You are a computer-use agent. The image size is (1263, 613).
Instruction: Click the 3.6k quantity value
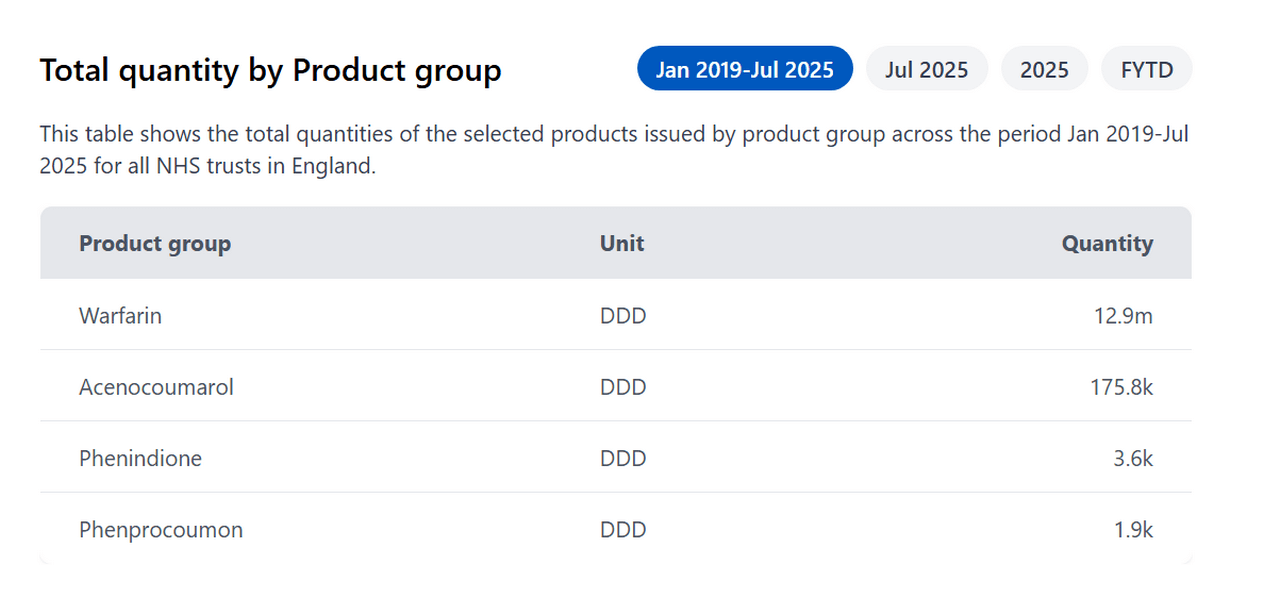tap(1133, 458)
